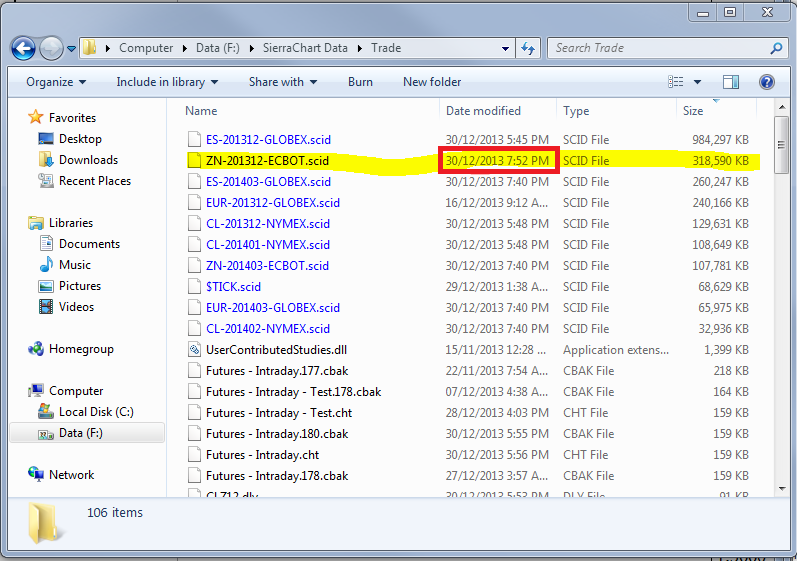Open the view options dropdown arrow
The image size is (797, 561).
point(697,82)
